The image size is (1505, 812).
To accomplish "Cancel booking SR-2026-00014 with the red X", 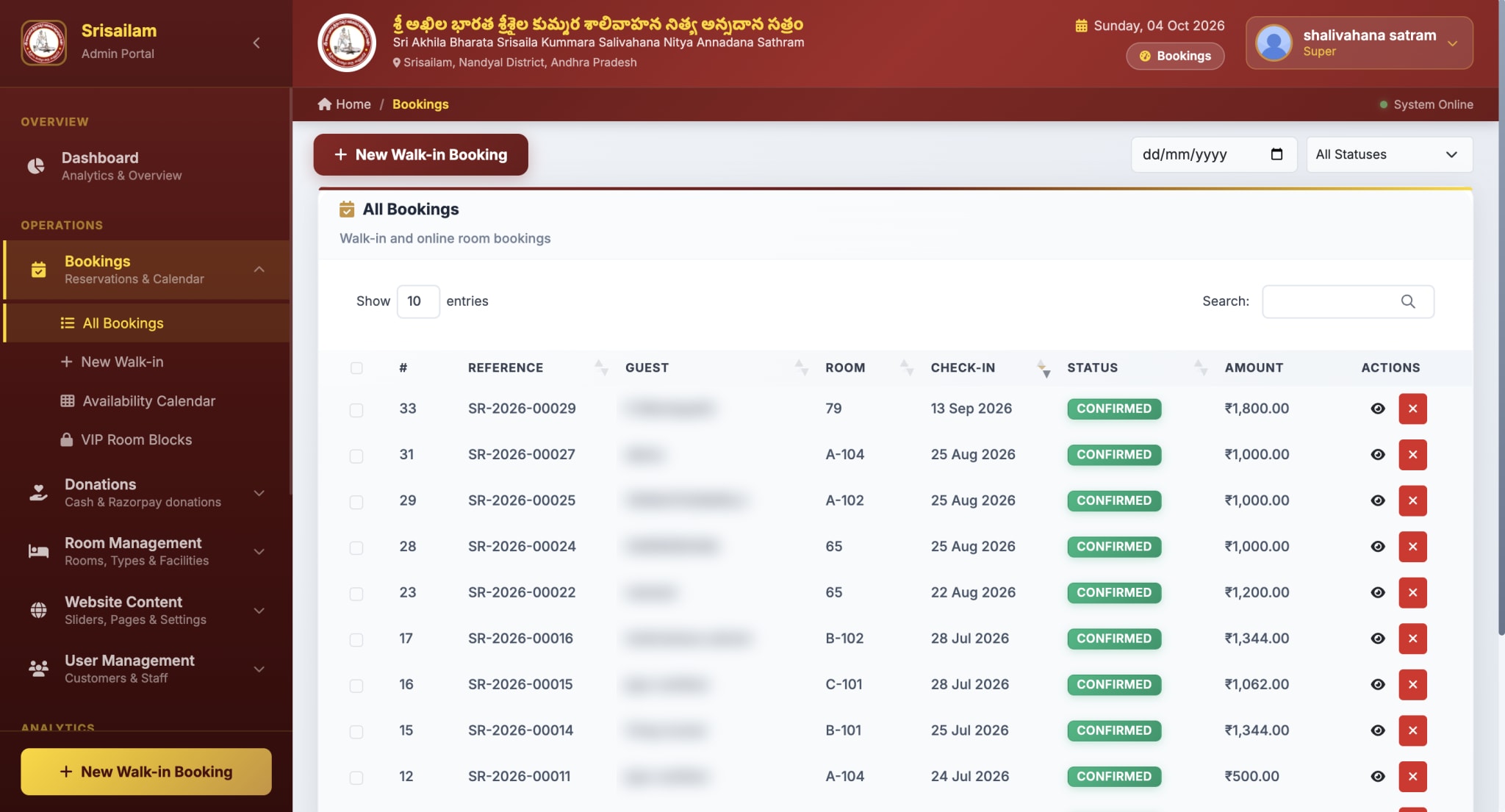I will pos(1412,730).
